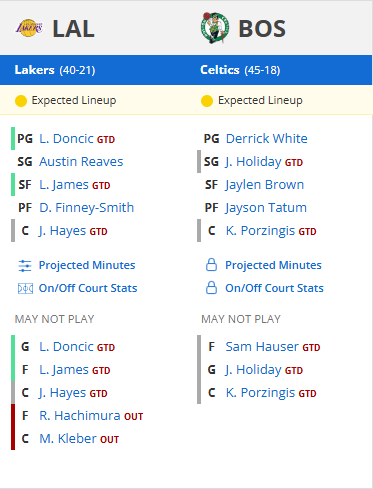373x489 pixels.
Task: Open Lakers Projected Minutes link
Action: click(x=87, y=265)
